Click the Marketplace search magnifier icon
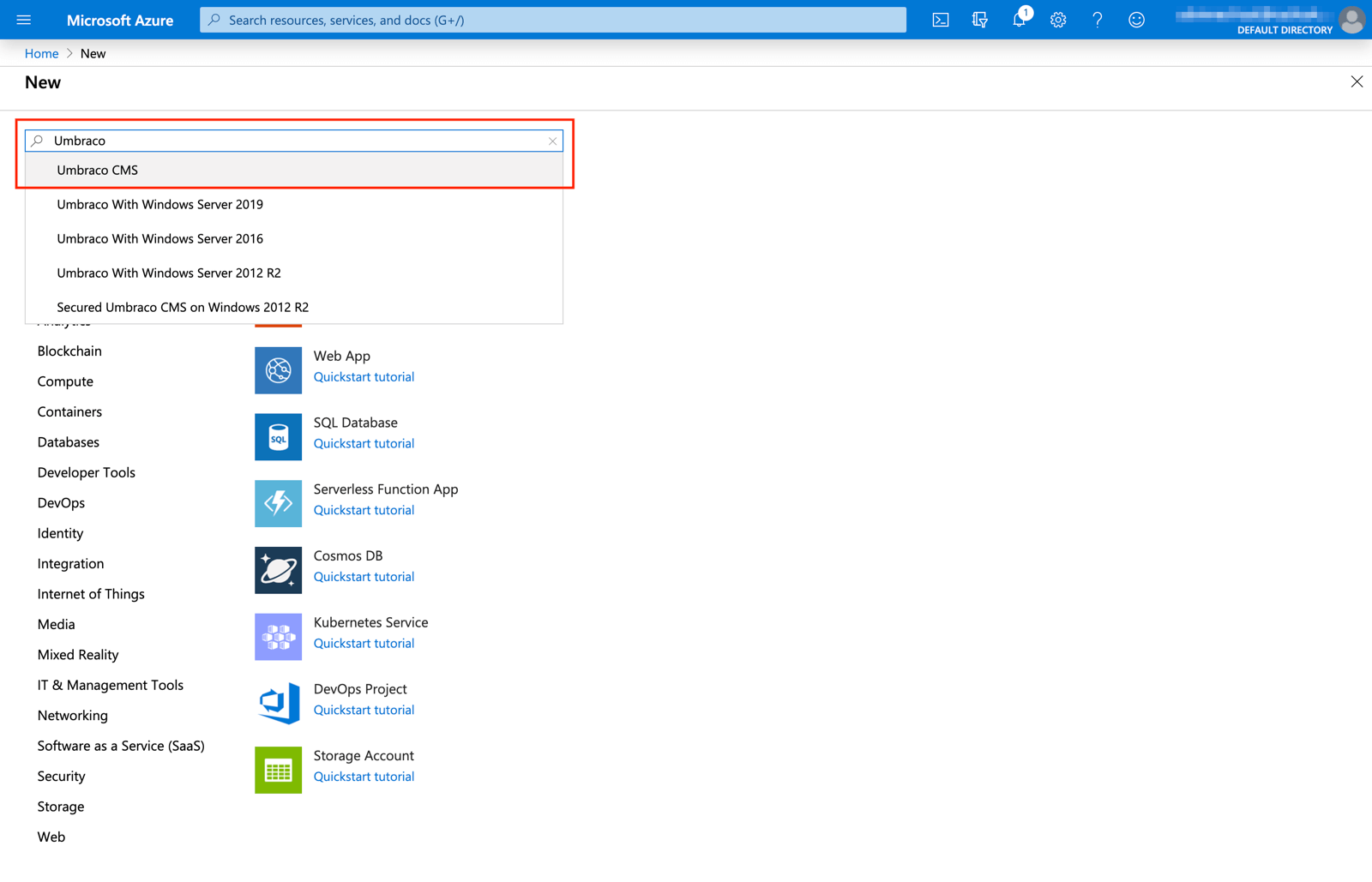1372x882 pixels. click(x=38, y=141)
